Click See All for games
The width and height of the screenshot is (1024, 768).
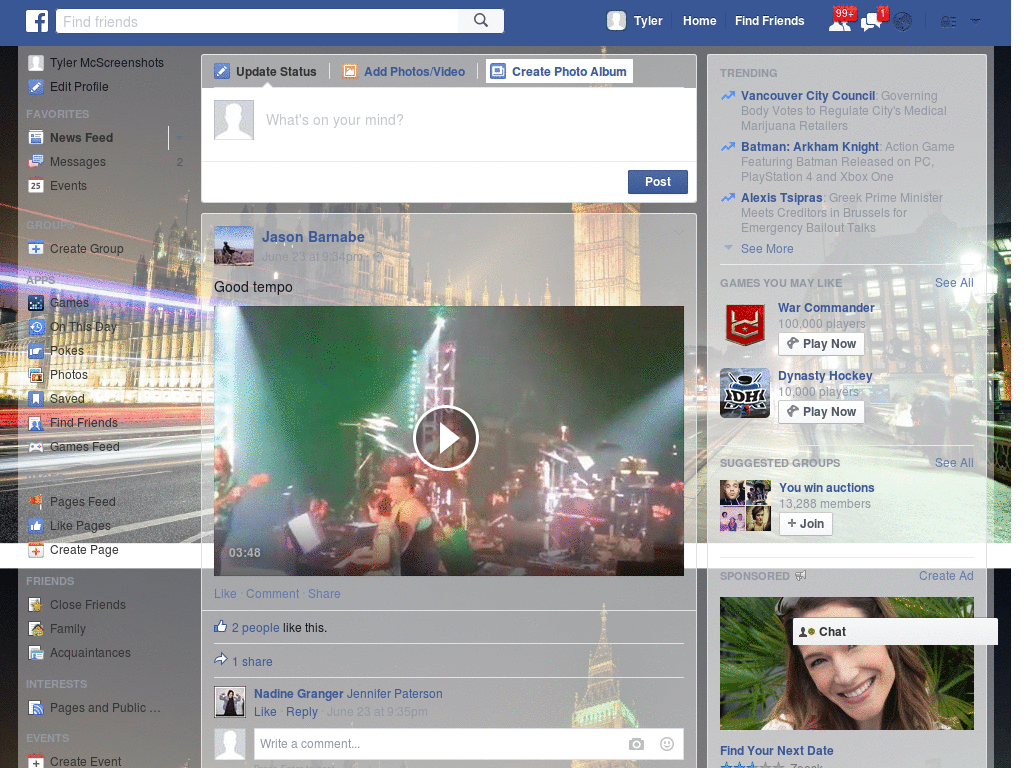tap(954, 283)
